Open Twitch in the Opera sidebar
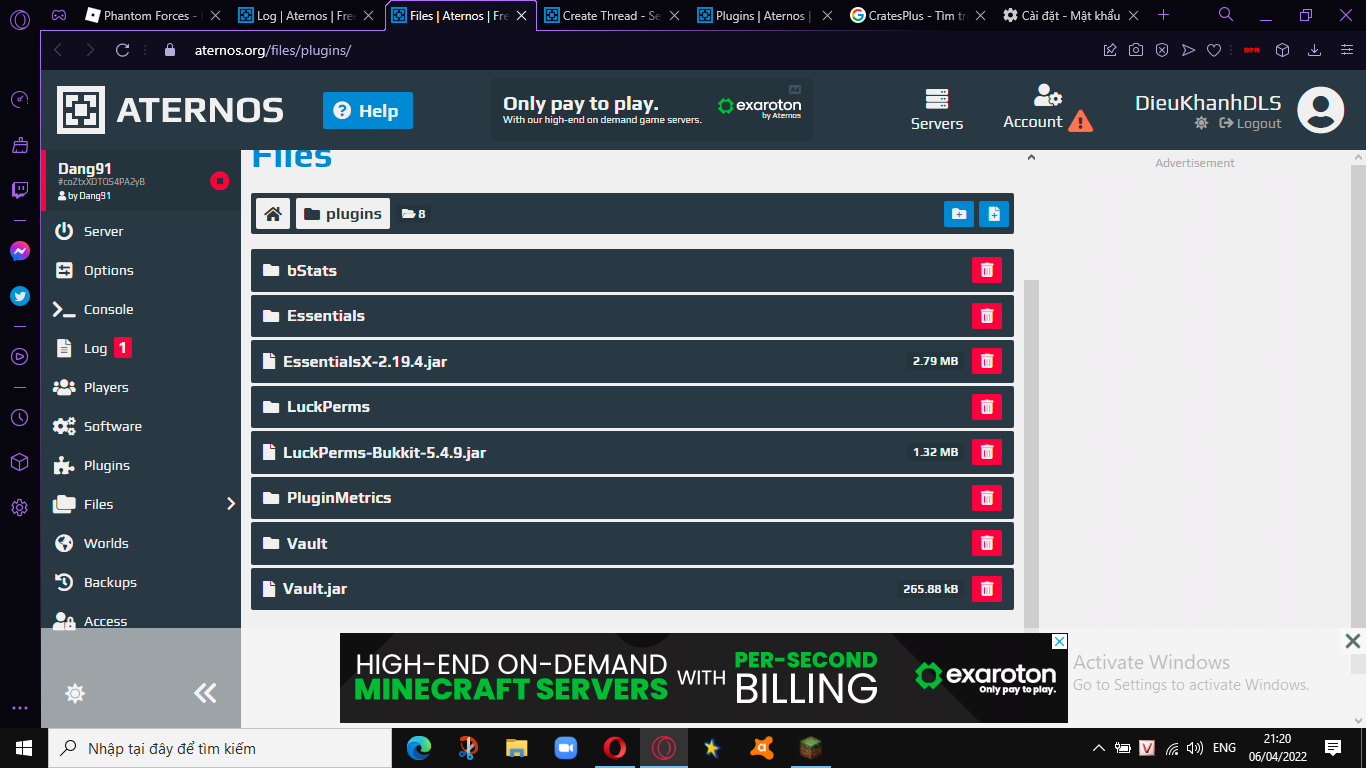The image size is (1366, 768). (x=20, y=190)
